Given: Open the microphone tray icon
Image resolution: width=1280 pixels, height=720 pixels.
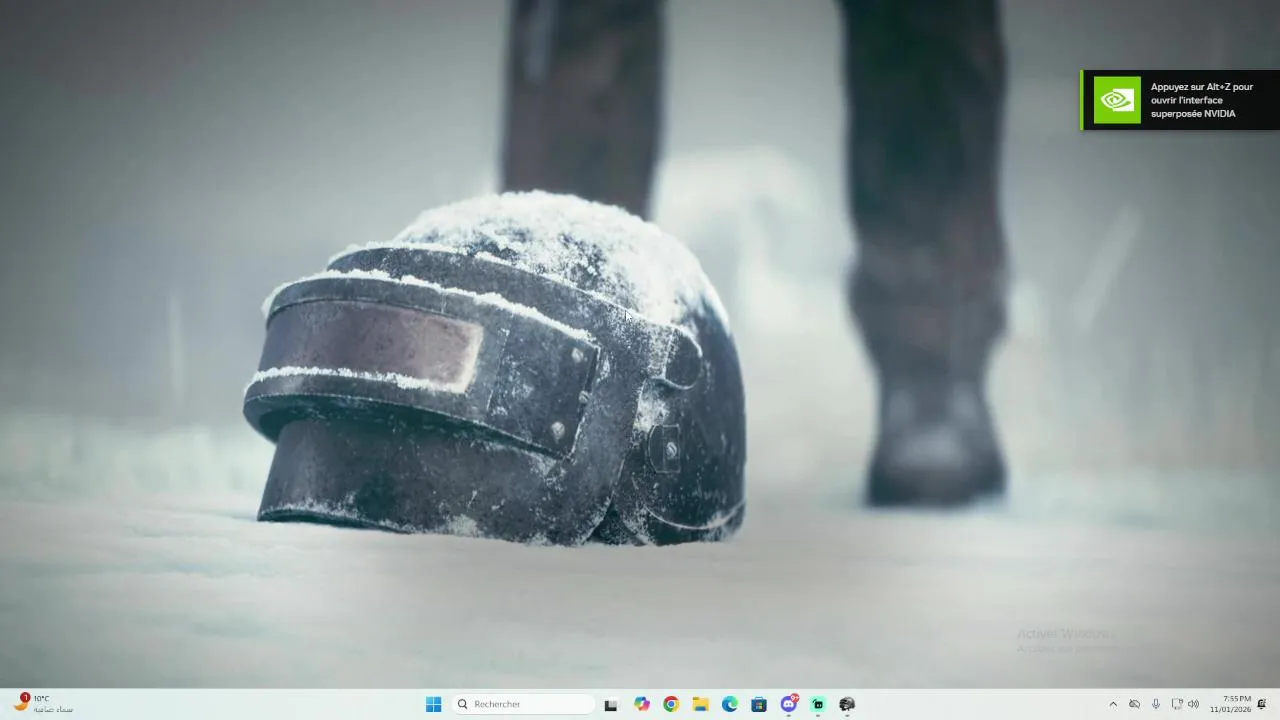Looking at the screenshot, I should (1156, 704).
